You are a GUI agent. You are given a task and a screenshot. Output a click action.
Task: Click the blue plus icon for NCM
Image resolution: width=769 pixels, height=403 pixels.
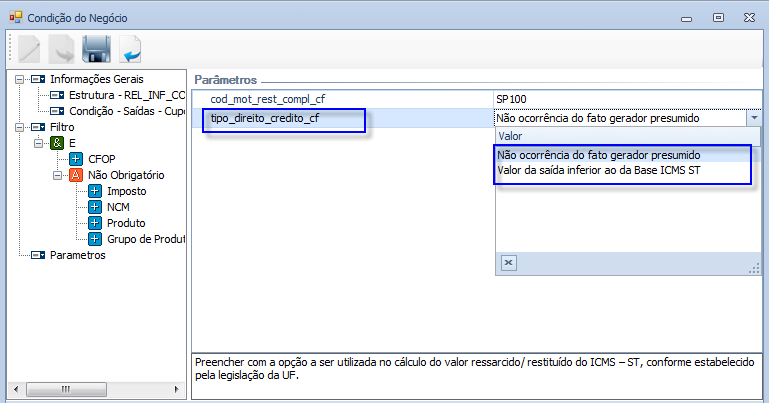95,207
